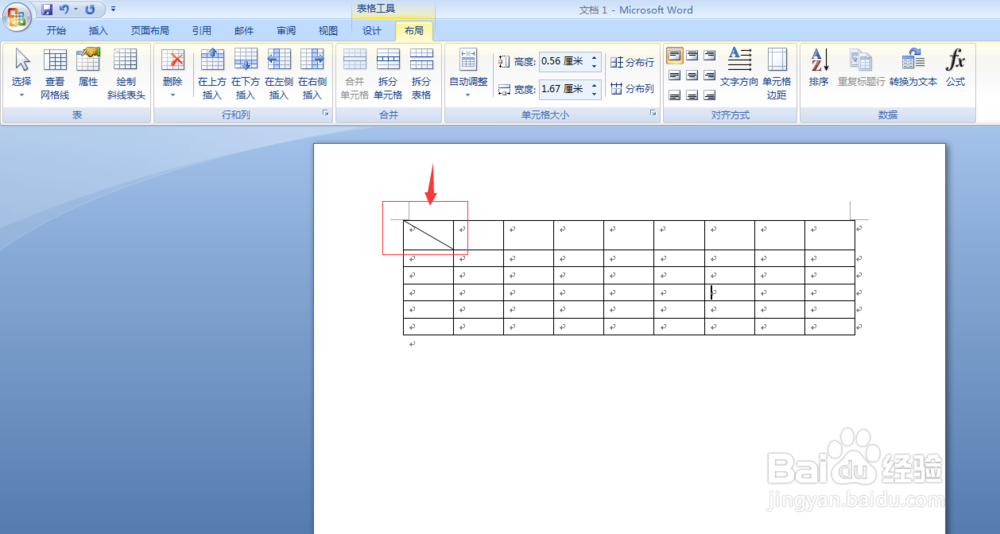
Task: Align cell text top right
Action: [709, 56]
